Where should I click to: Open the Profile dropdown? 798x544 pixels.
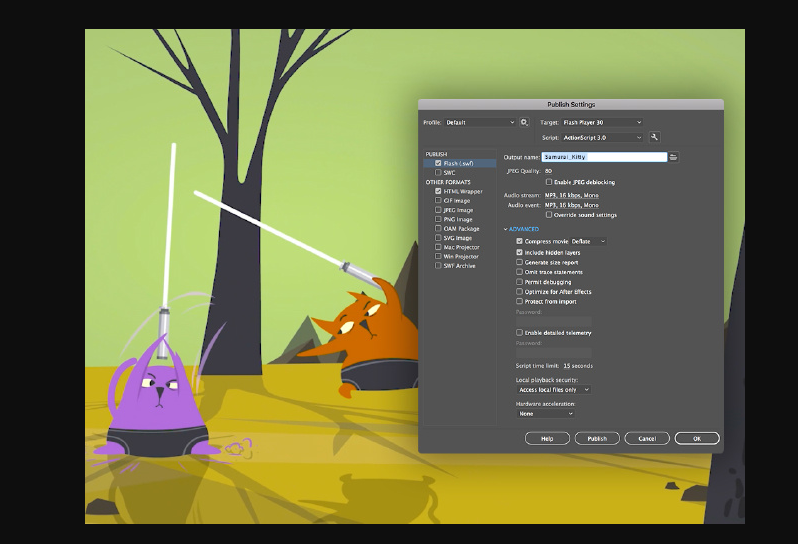(480, 122)
